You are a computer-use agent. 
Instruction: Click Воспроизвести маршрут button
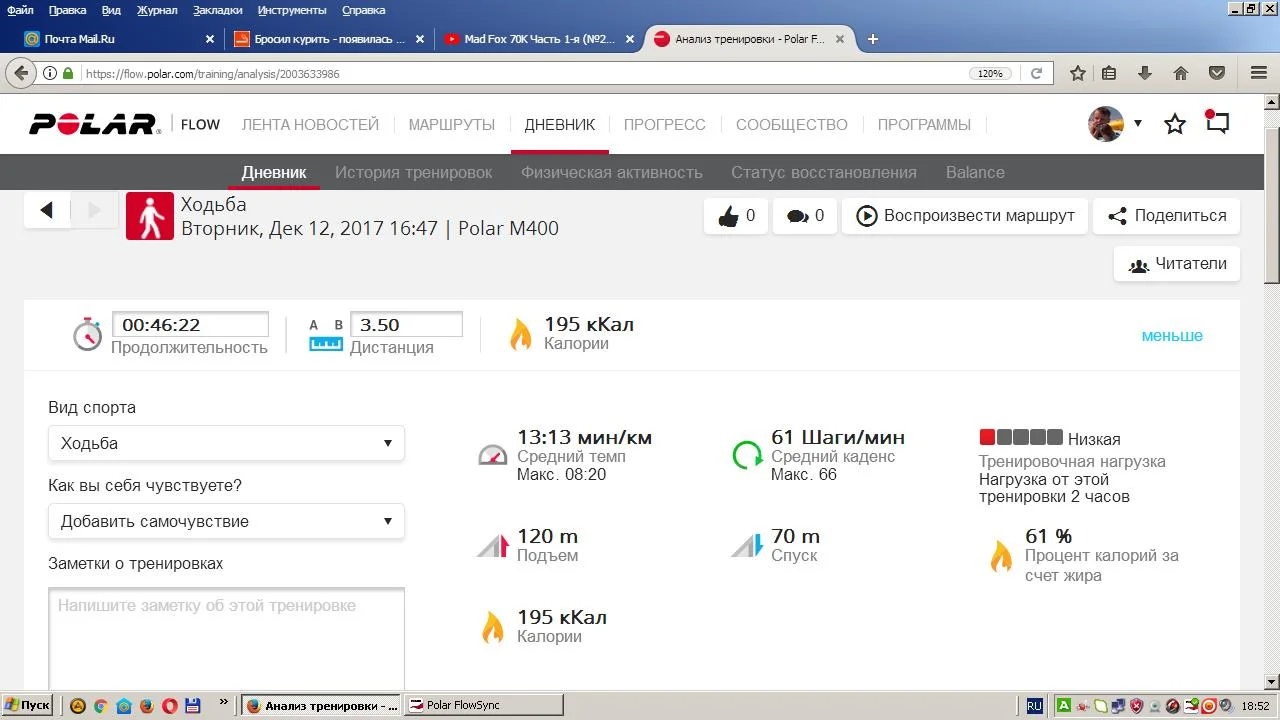pyautogui.click(x=965, y=216)
